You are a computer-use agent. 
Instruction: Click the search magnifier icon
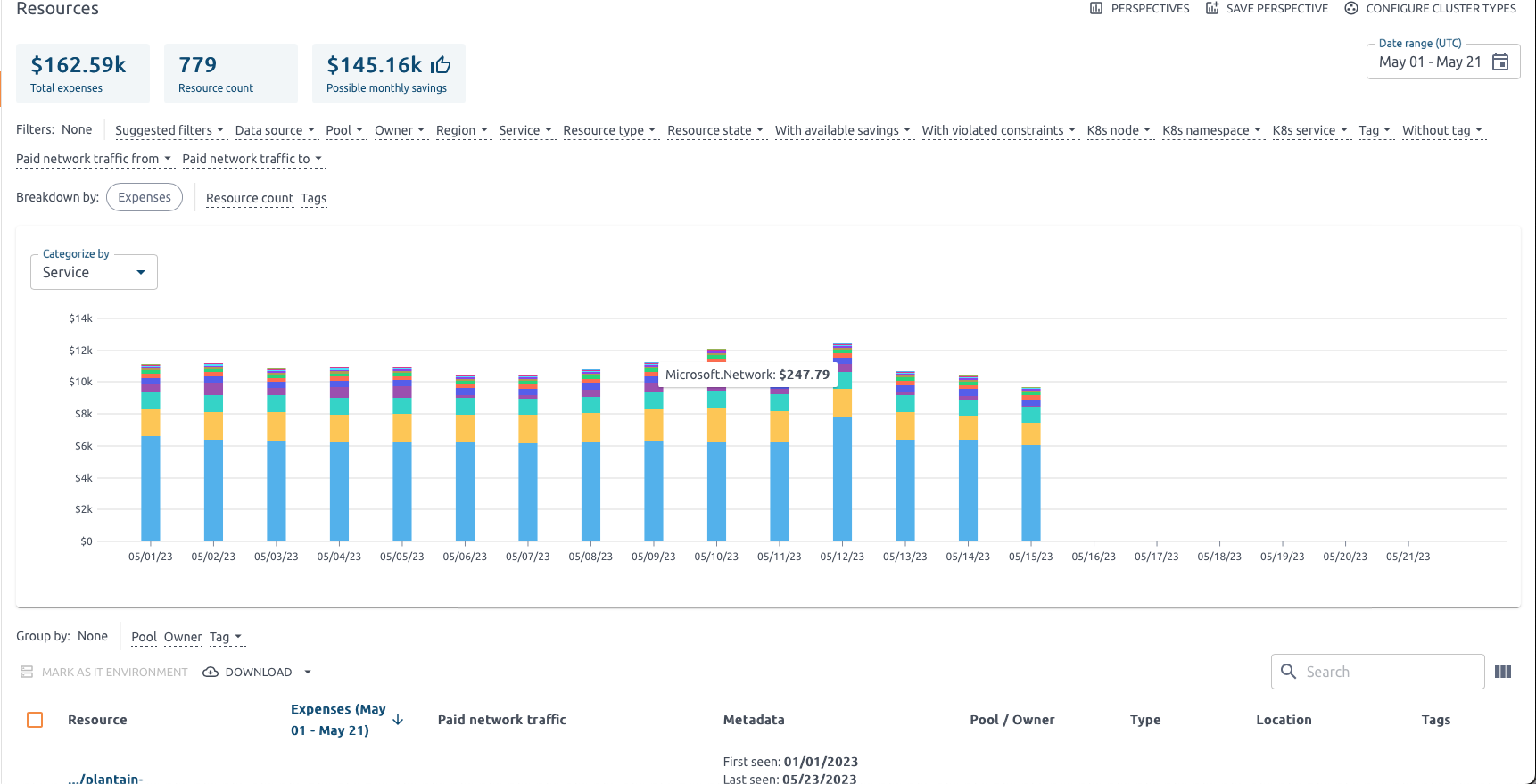(1288, 671)
